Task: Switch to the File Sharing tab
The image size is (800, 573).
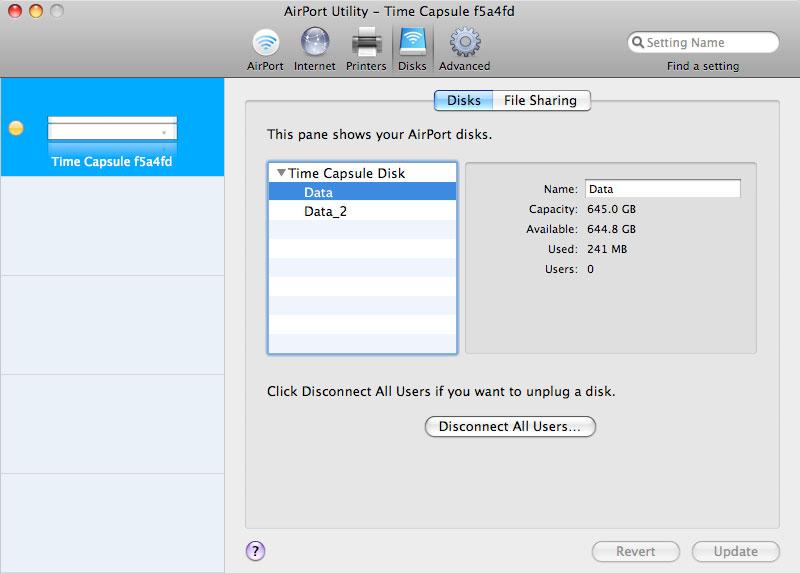Action: (541, 101)
